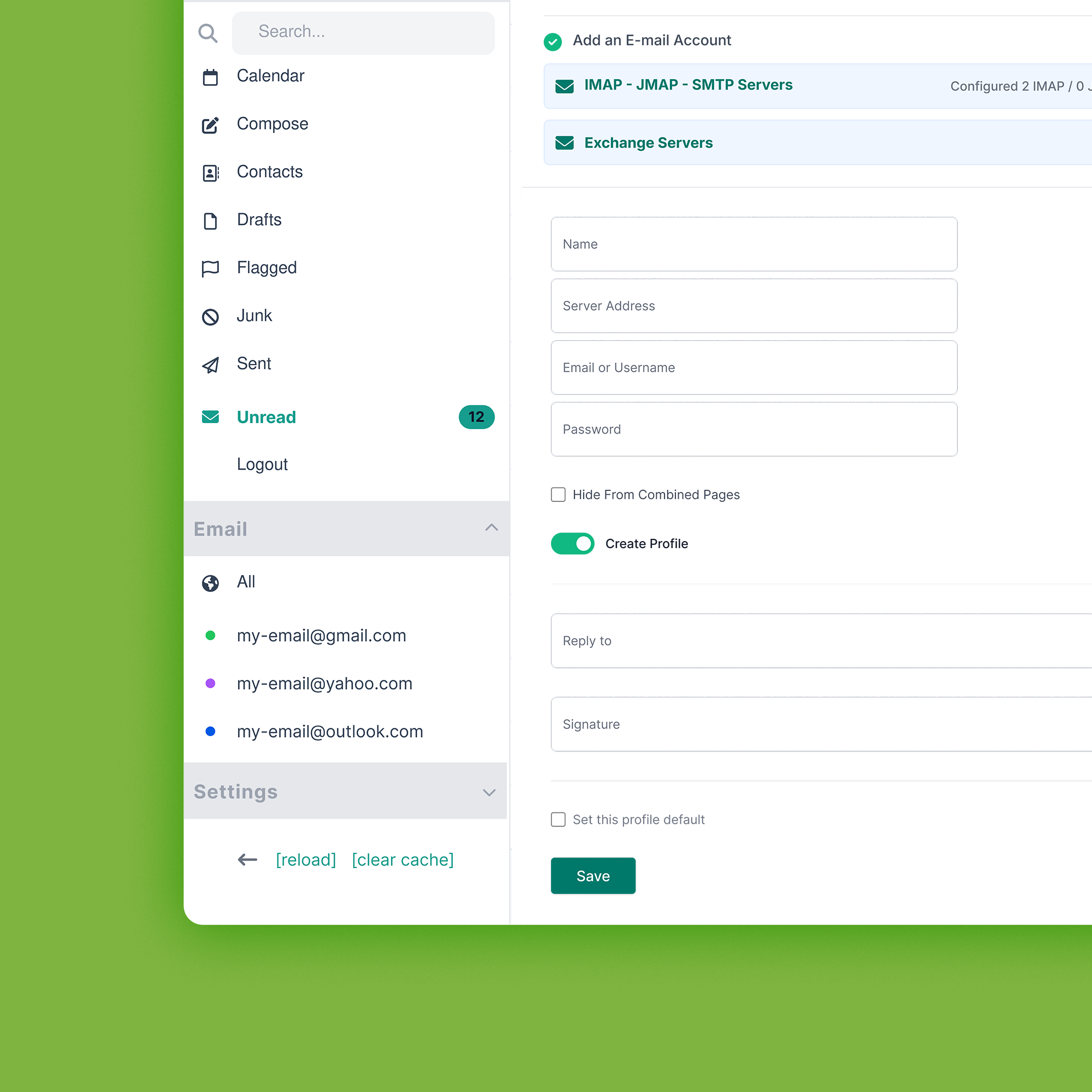The image size is (1092, 1092).
Task: Click the Junk blocked-circle icon
Action: pos(210,317)
